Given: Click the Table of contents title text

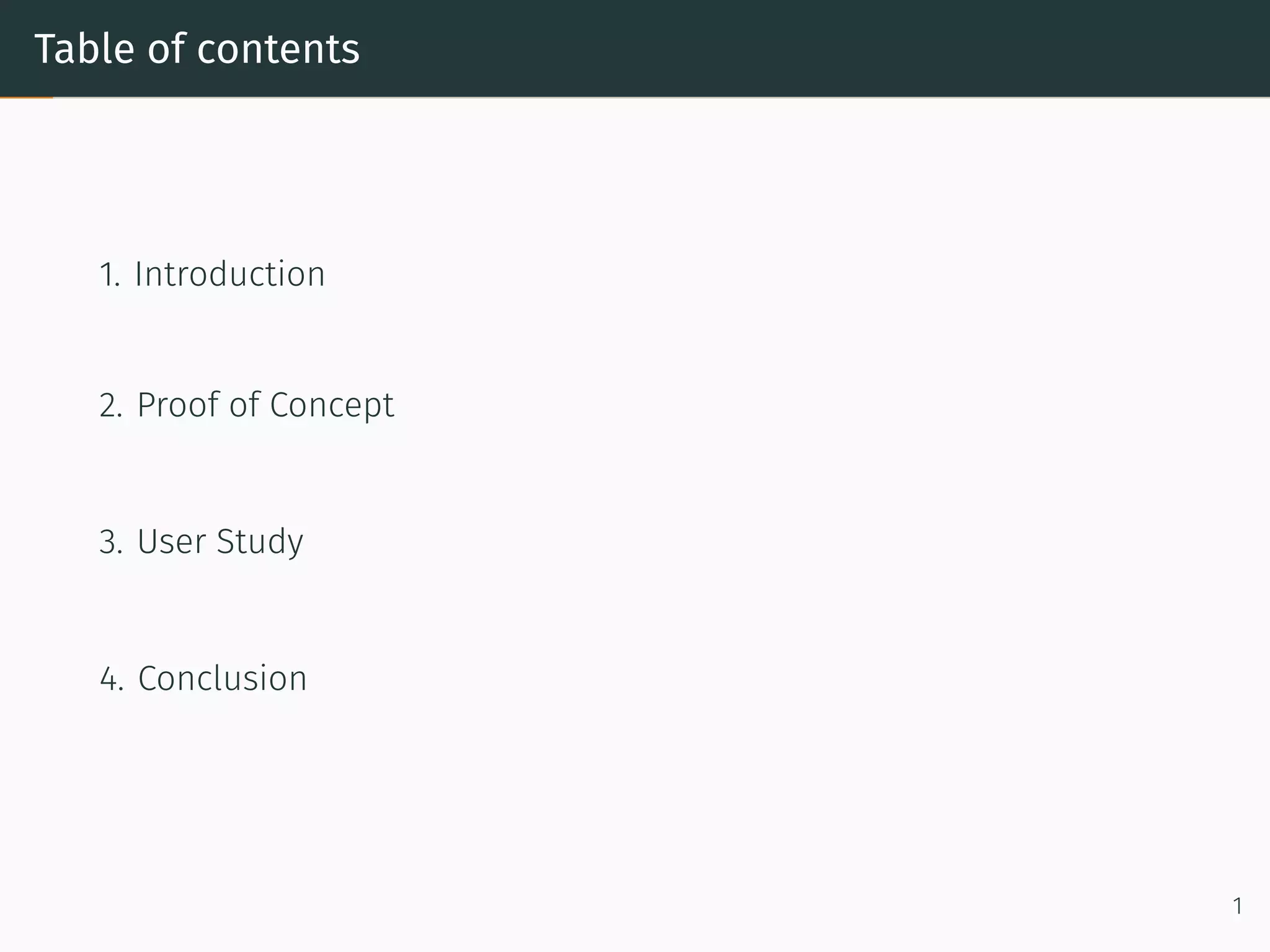Looking at the screenshot, I should click(x=197, y=48).
